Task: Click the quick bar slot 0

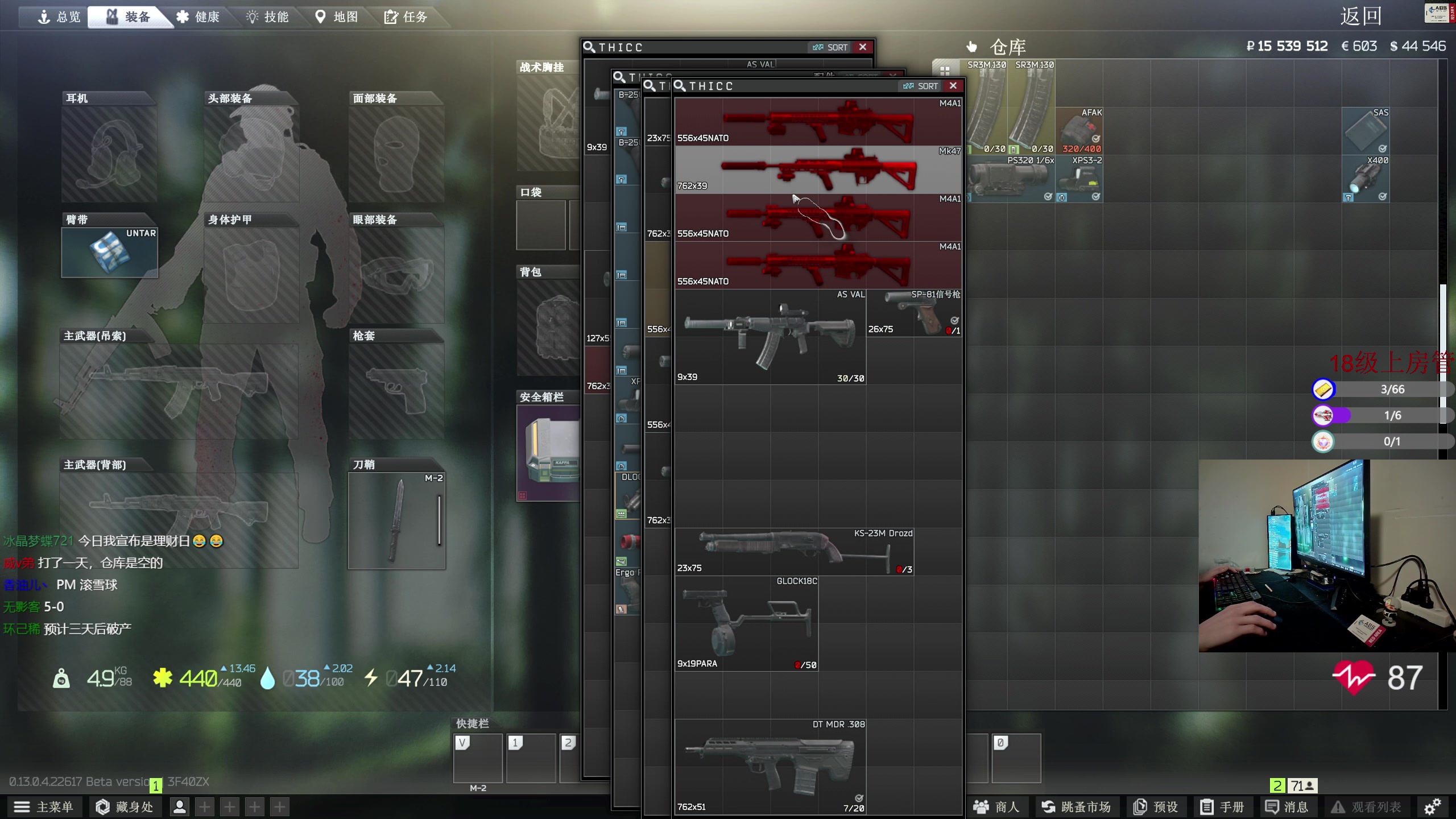Action: (1016, 758)
